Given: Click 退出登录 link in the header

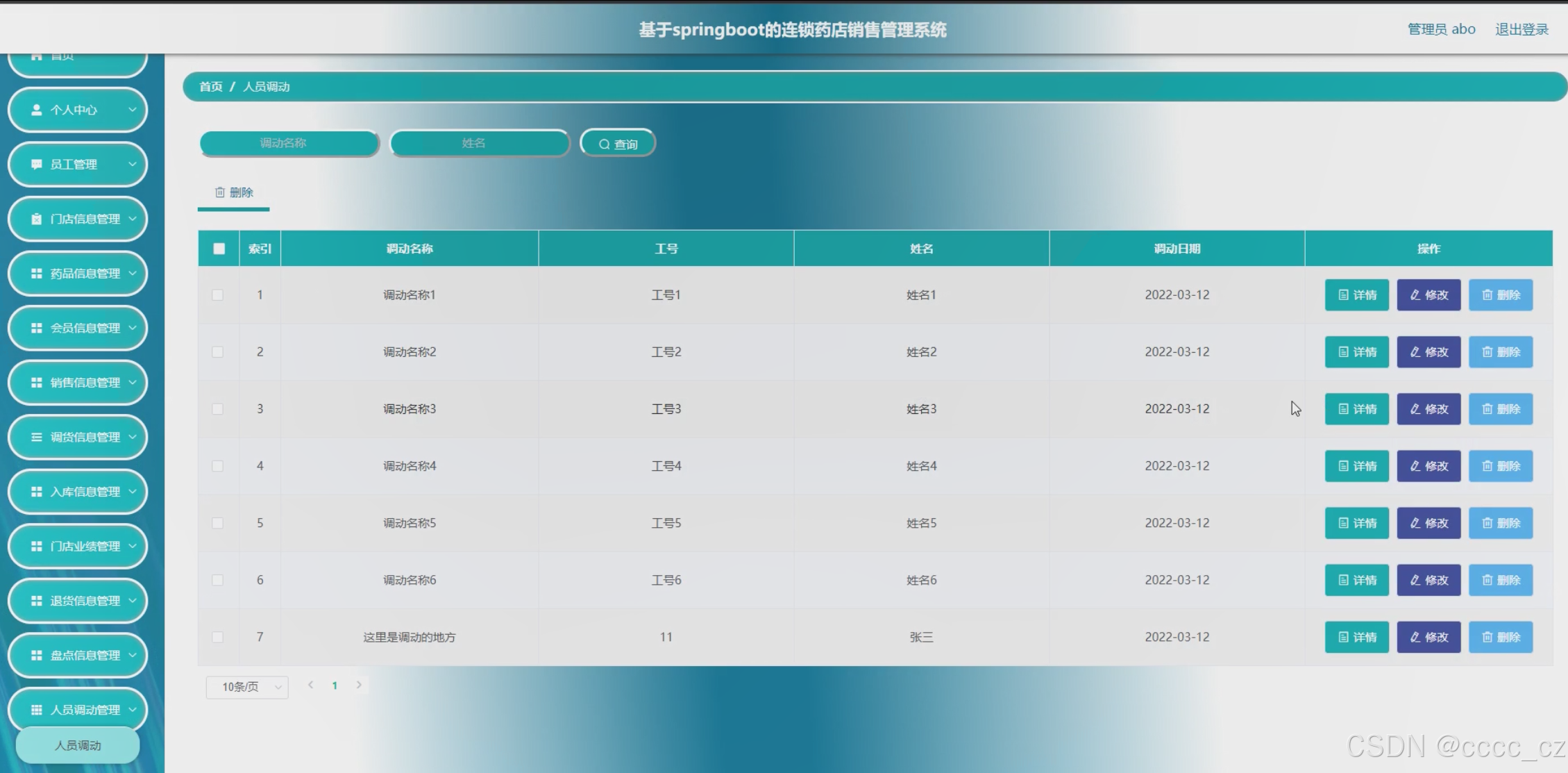Looking at the screenshot, I should pyautogui.click(x=1521, y=29).
